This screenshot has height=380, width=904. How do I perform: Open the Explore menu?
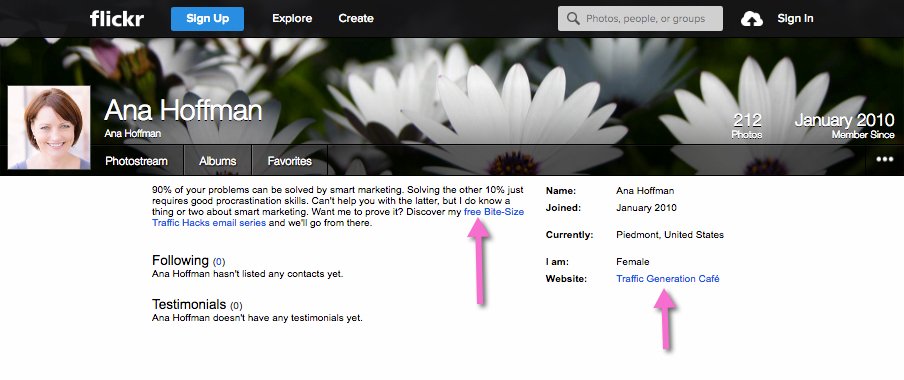pos(292,18)
